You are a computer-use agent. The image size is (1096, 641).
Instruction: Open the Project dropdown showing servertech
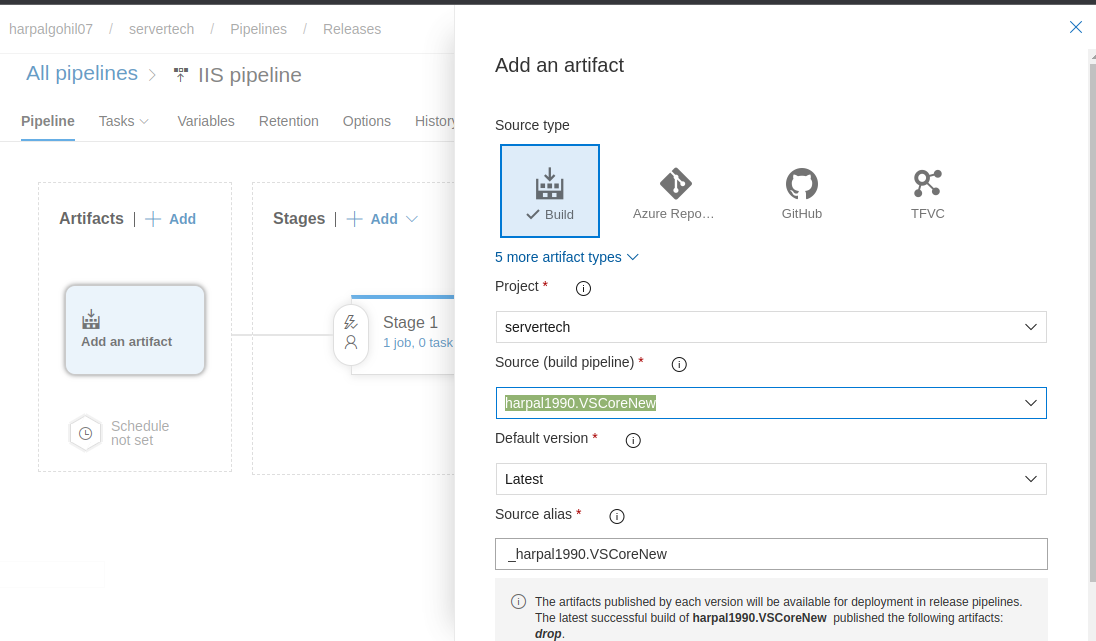[771, 327]
